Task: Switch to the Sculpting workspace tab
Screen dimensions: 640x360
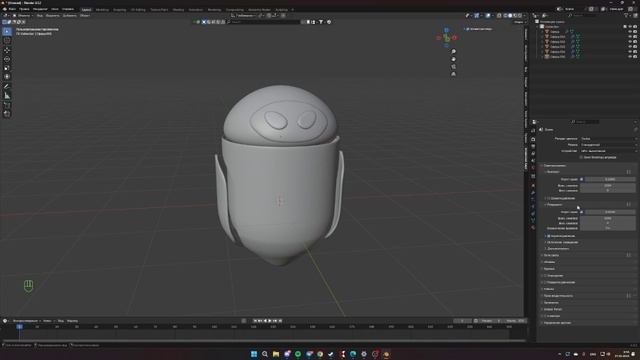Action: 120,9
